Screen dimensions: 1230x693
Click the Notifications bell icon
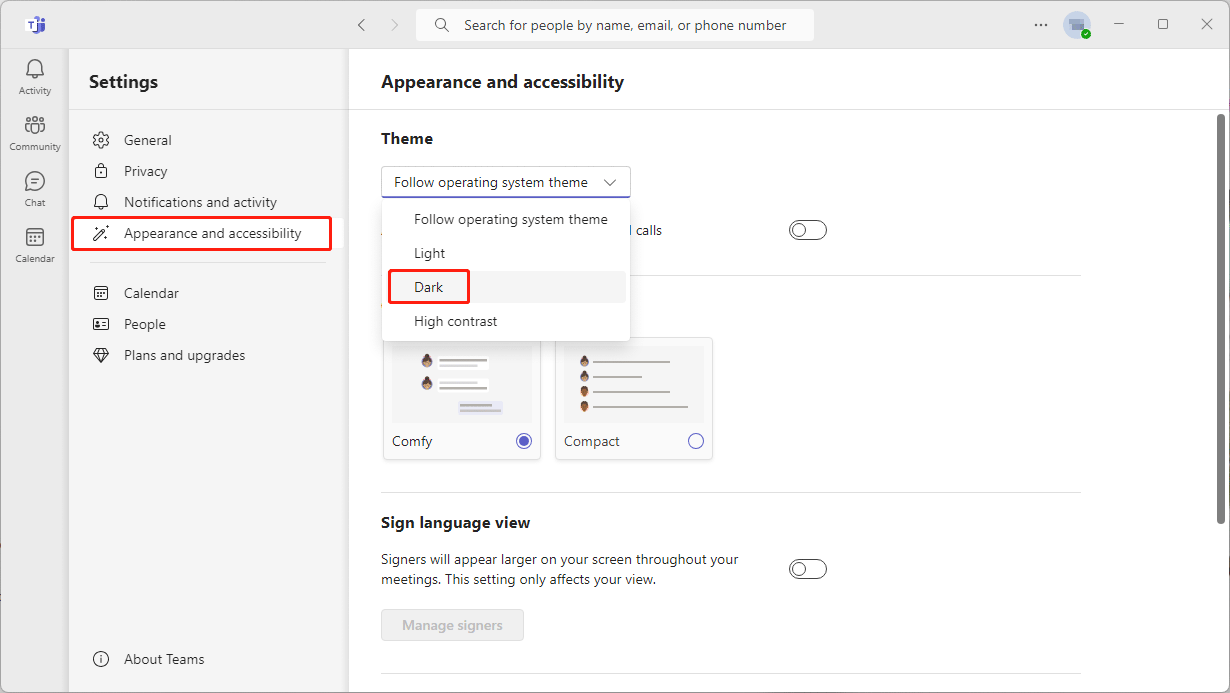(101, 201)
